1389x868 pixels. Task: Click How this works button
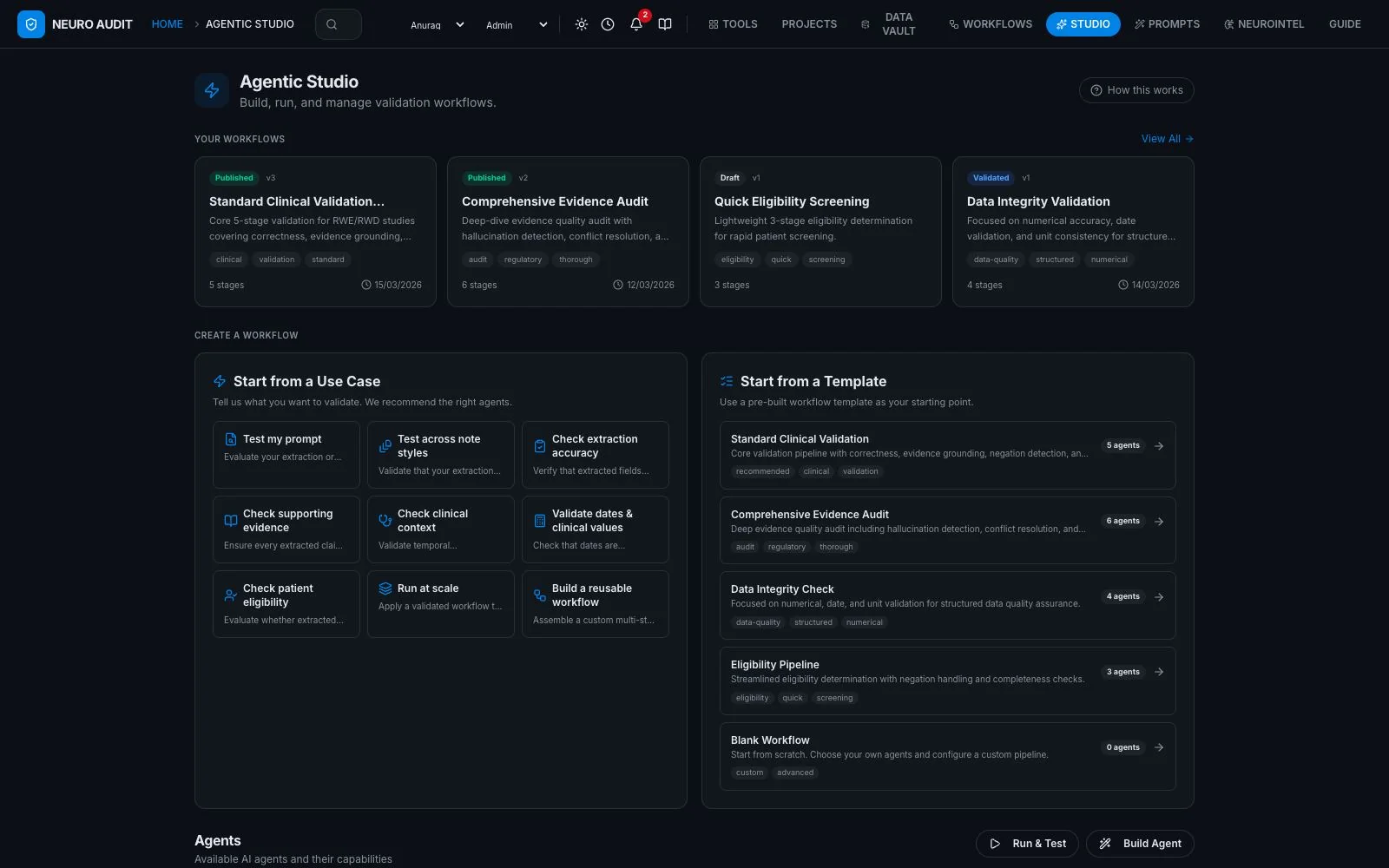1136,90
